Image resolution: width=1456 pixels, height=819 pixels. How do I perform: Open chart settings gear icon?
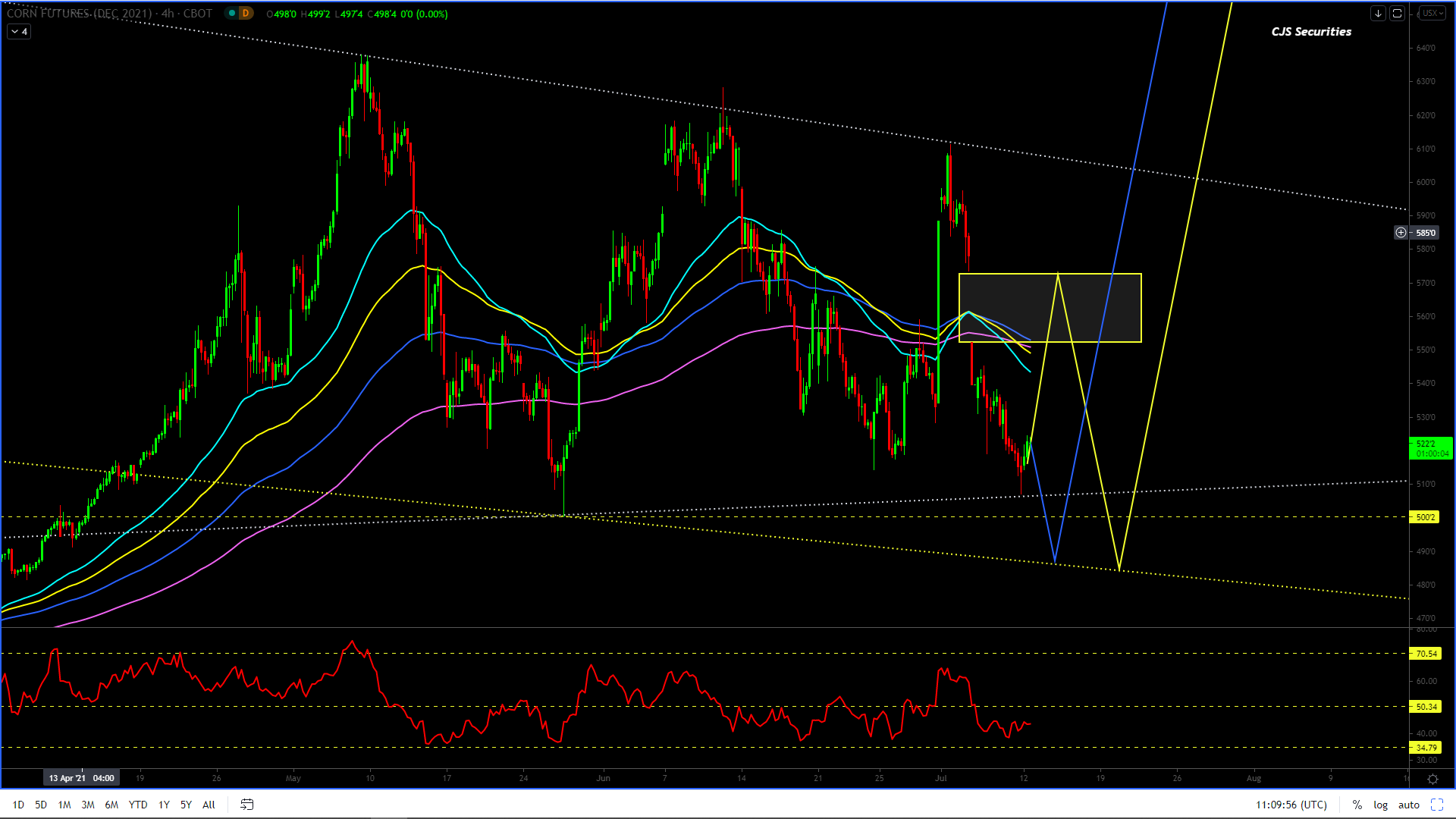click(x=1432, y=779)
